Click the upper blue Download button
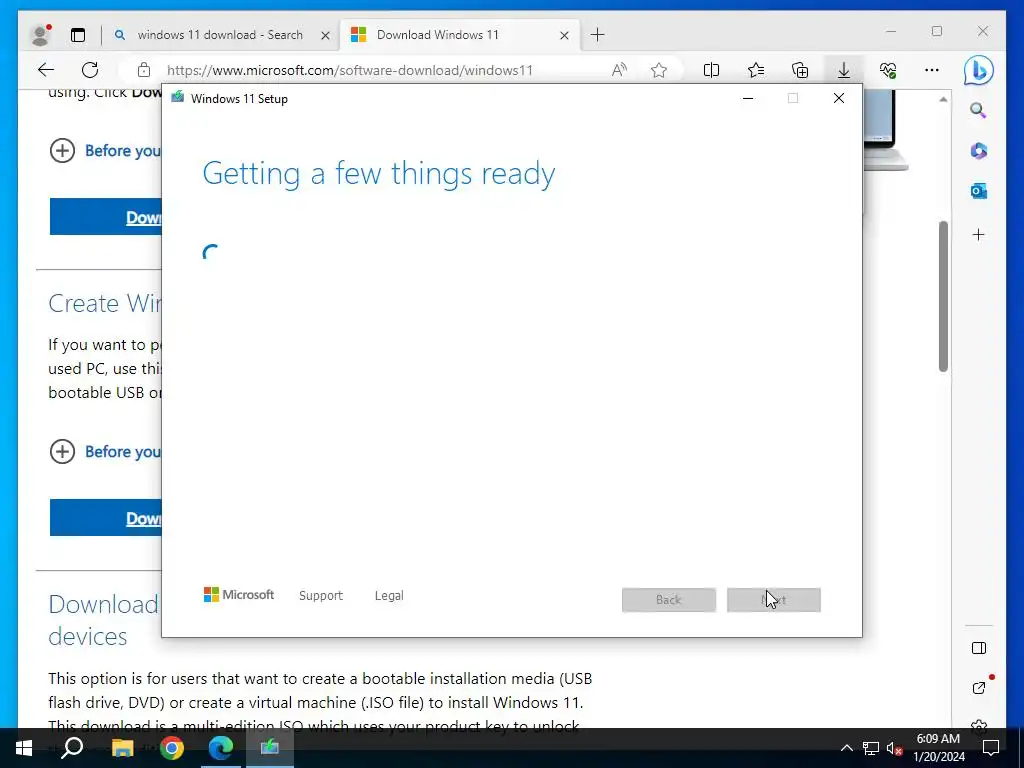The height and width of the screenshot is (768, 1024). [106, 217]
